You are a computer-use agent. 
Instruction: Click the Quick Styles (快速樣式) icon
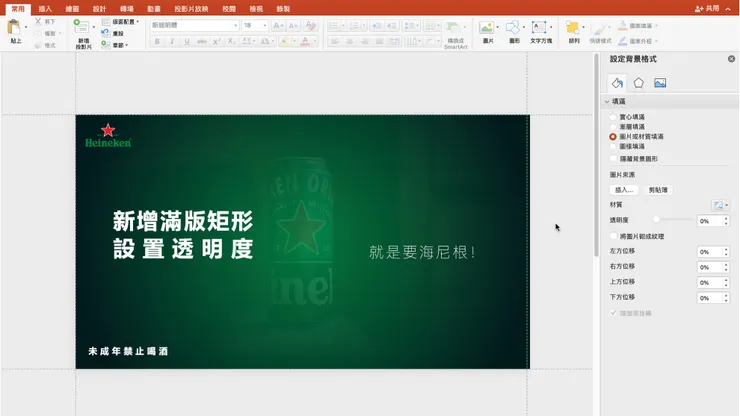600,29
